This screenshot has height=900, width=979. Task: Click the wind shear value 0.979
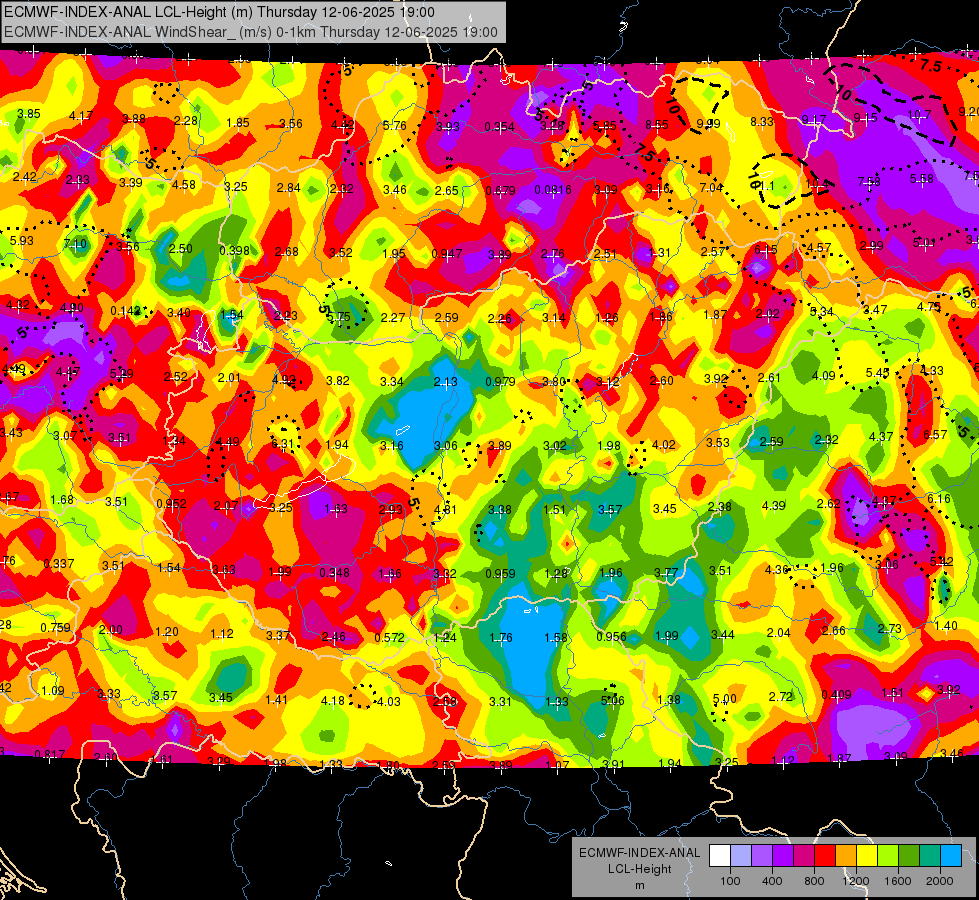click(500, 381)
